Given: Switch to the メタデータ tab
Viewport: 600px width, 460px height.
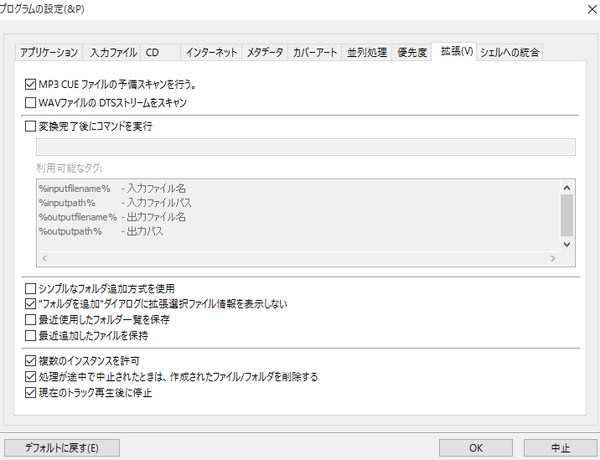Looking at the screenshot, I should (265, 52).
